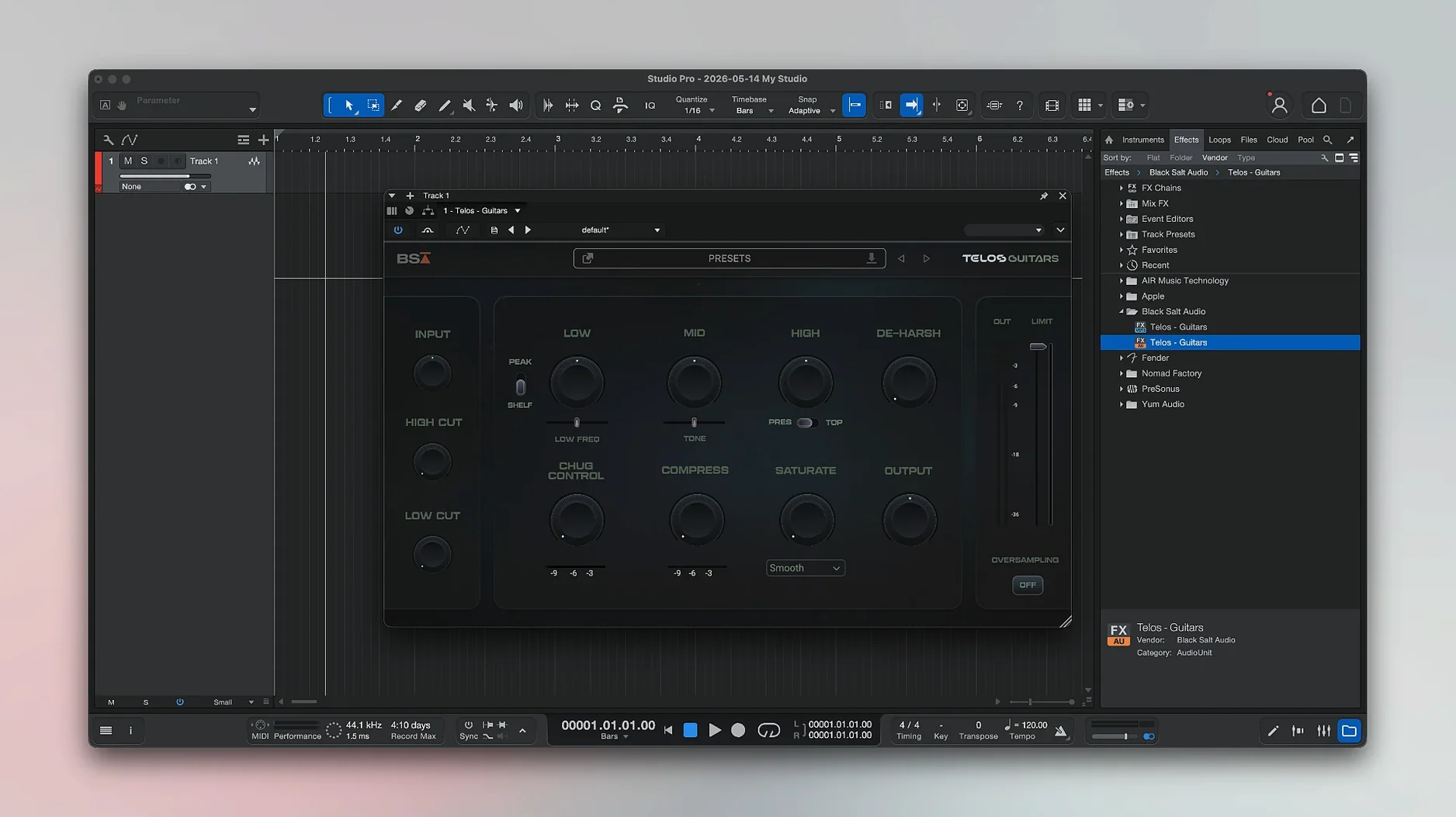1456x817 pixels.
Task: Open the user account icon
Action: click(1280, 106)
